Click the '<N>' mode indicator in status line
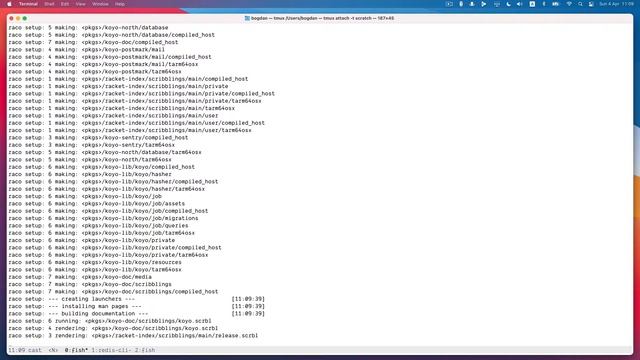The height and width of the screenshot is (360, 640). point(53,350)
